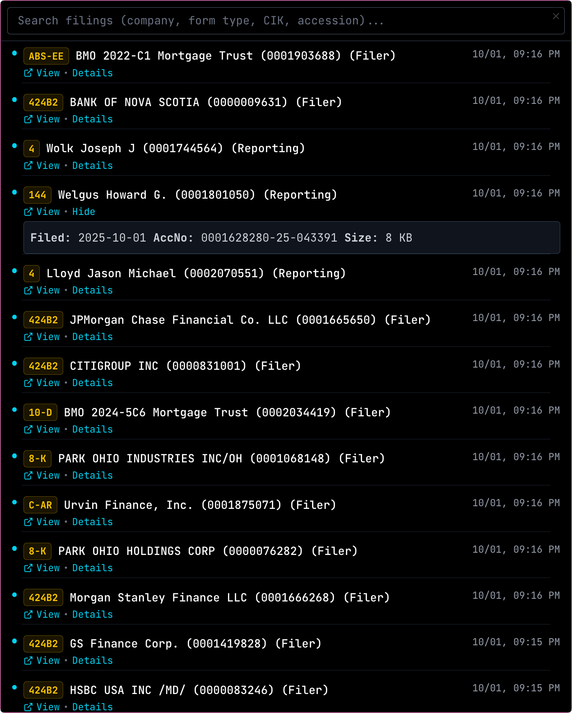Click external link icon for GS Finance Corp.
Image resolution: width=572 pixels, height=713 pixels.
(x=28, y=660)
